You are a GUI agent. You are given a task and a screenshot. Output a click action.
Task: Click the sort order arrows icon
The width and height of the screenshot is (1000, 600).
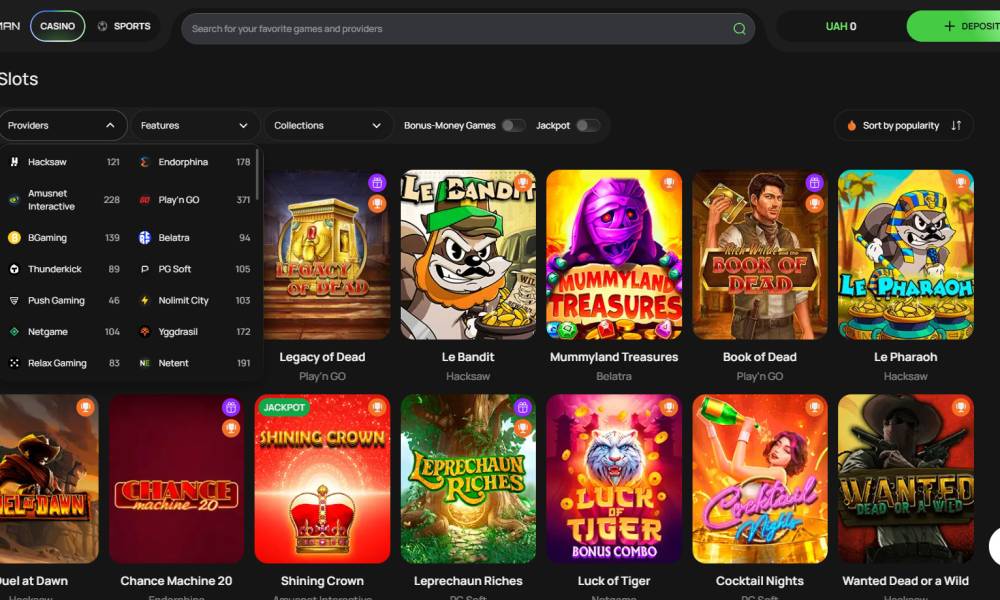coord(956,126)
